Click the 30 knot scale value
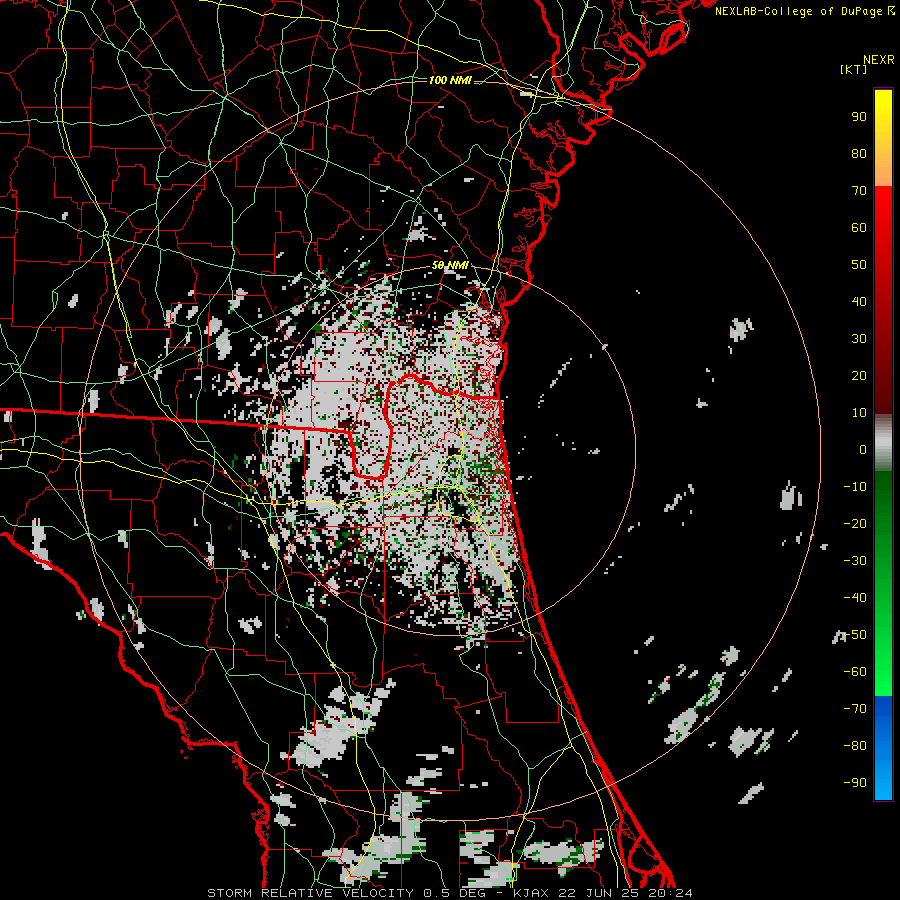 (x=859, y=339)
